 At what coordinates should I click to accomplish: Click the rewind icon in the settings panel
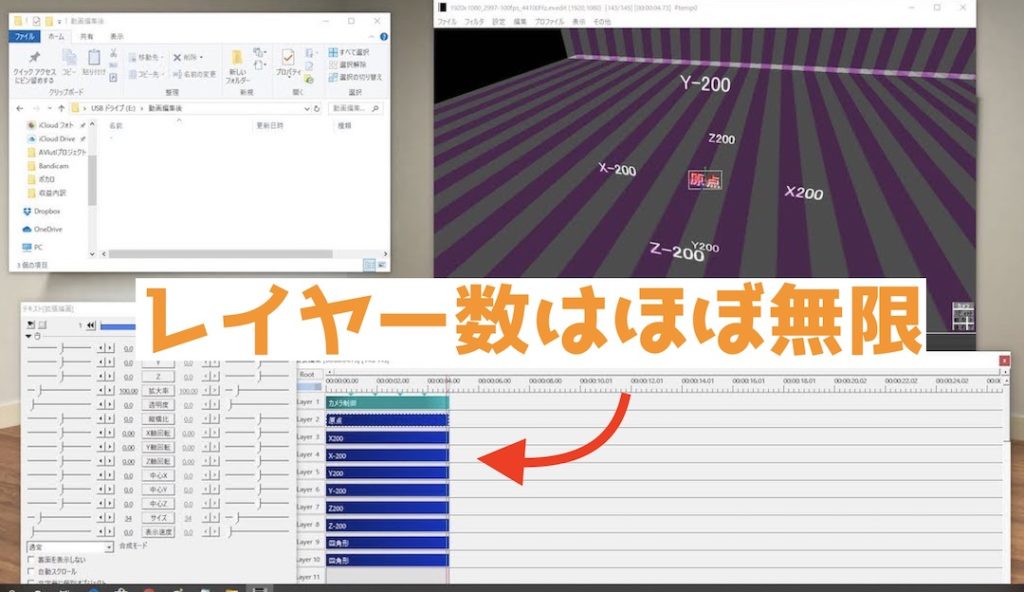pos(90,323)
